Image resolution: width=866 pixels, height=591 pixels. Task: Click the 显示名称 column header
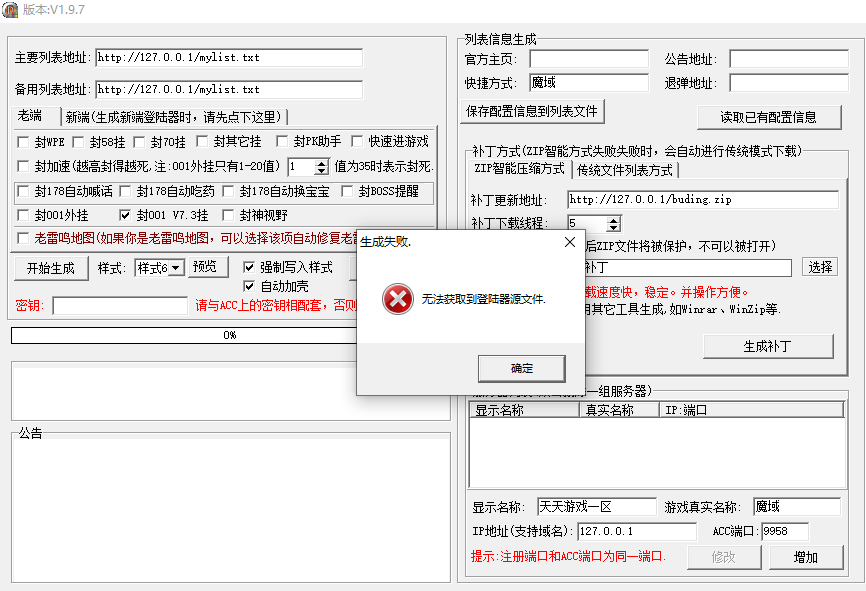524,410
